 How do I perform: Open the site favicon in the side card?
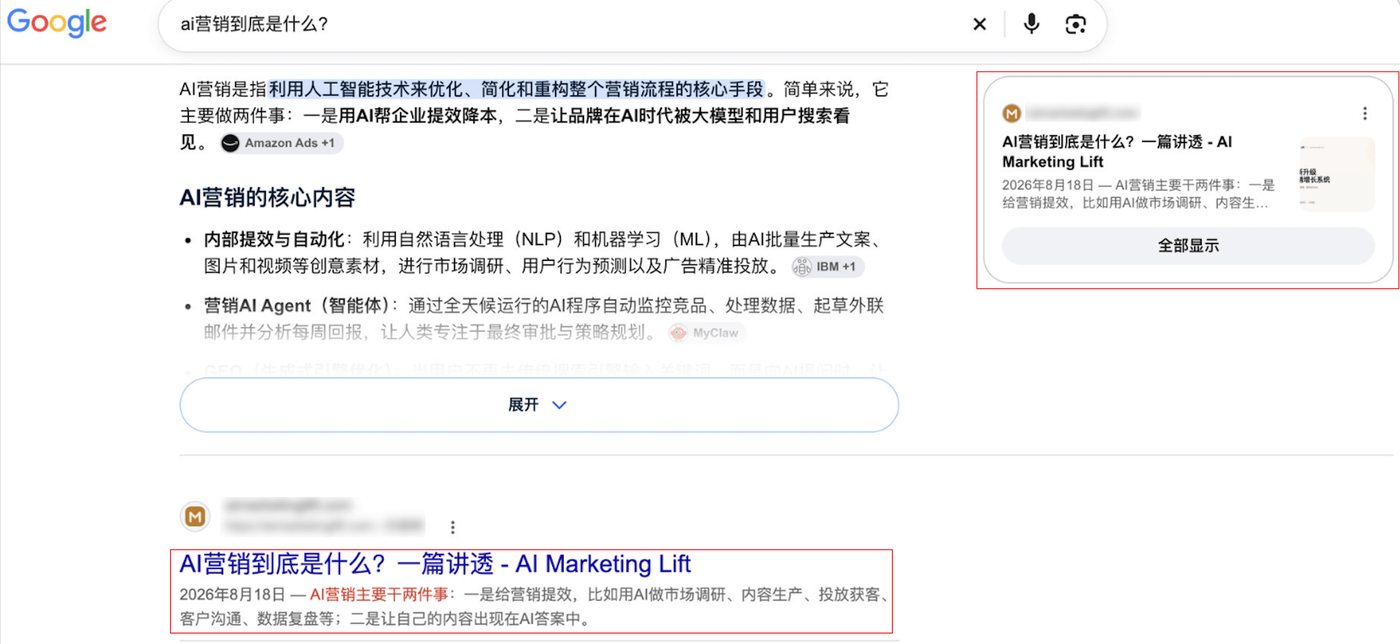(x=1011, y=114)
